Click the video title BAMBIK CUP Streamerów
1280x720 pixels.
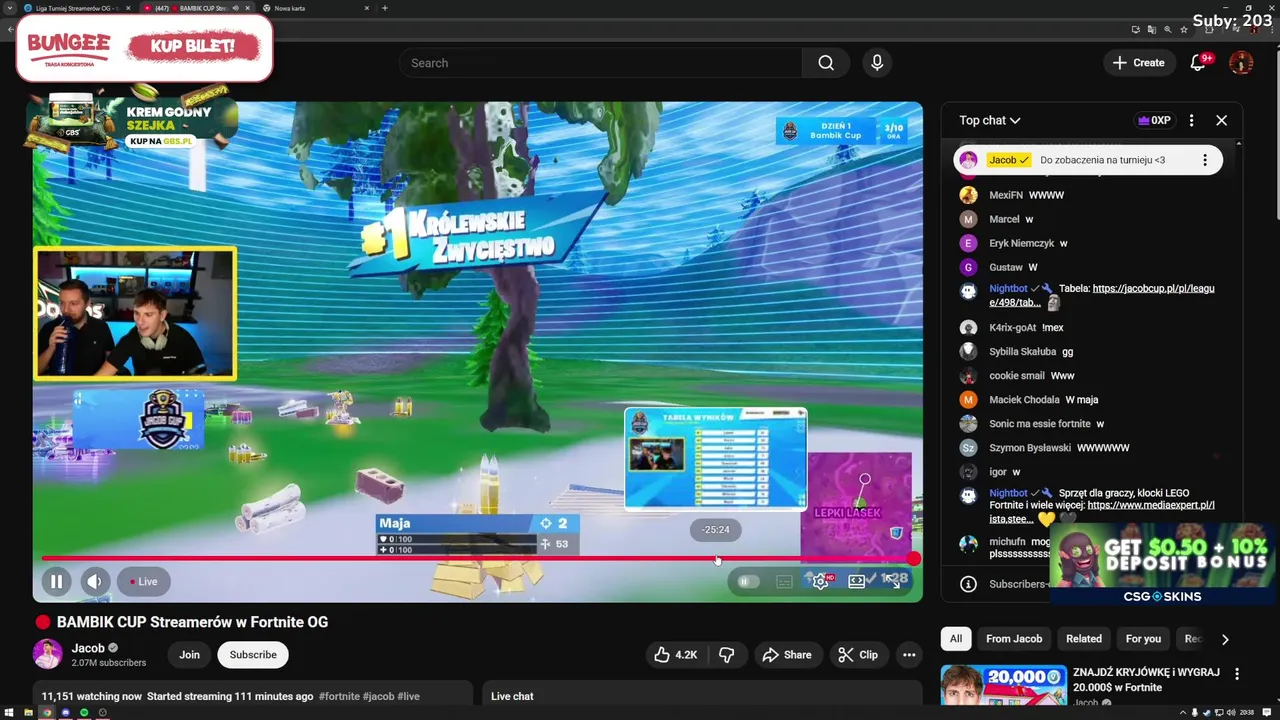click(x=192, y=622)
